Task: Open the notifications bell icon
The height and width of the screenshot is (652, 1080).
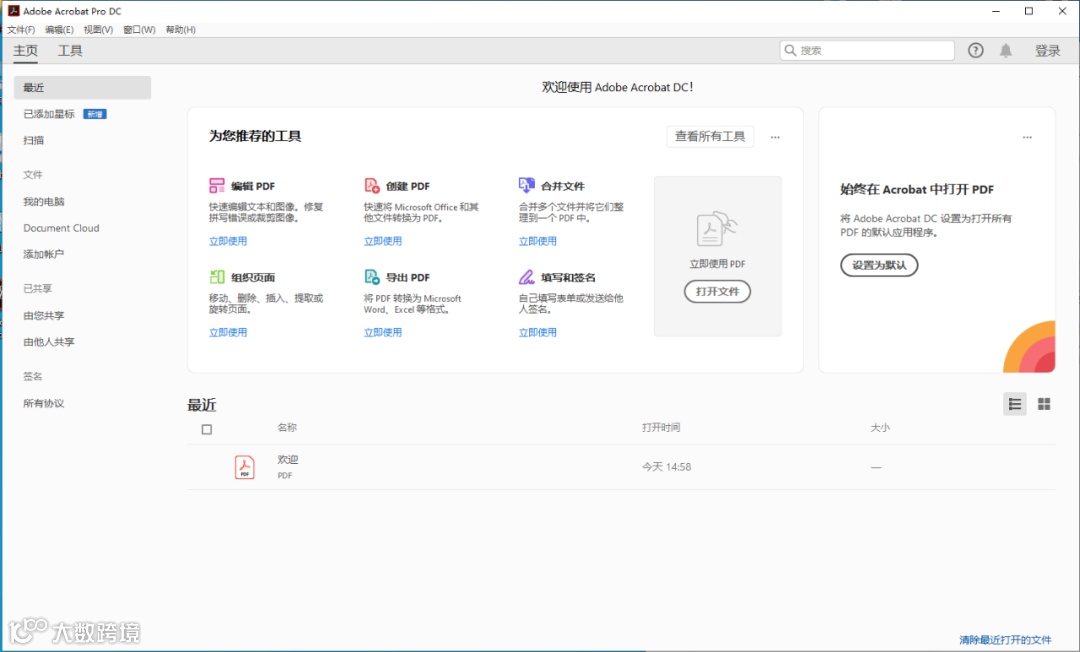Action: click(1006, 50)
